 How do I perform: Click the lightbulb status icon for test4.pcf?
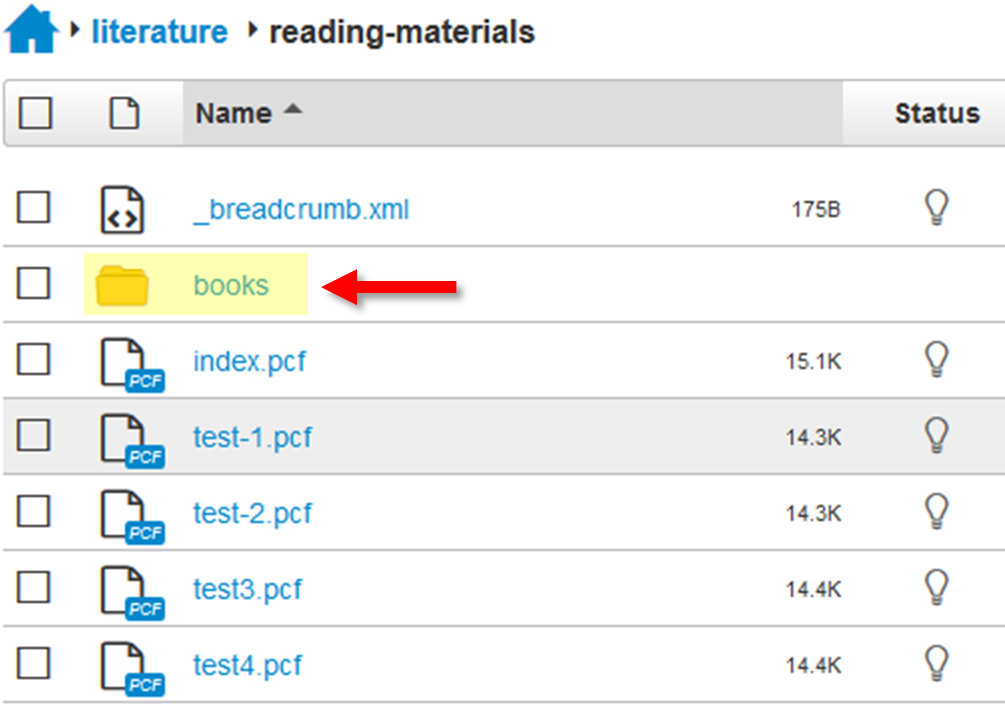point(935,664)
